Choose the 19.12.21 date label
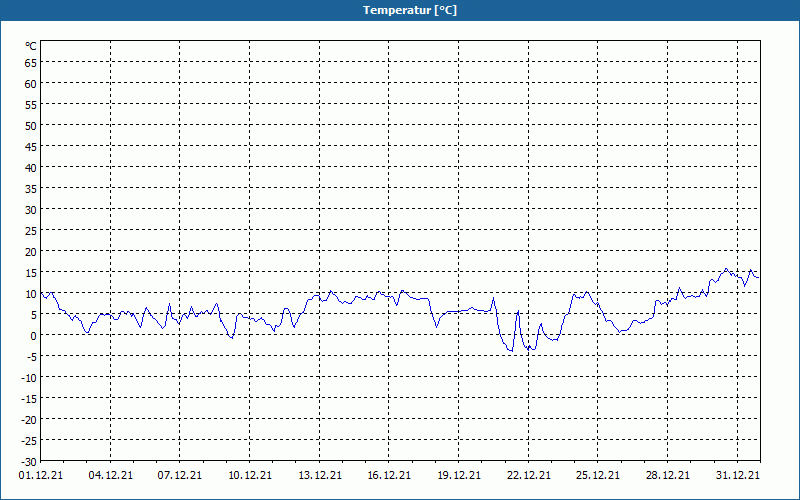Image resolution: width=800 pixels, height=500 pixels. pyautogui.click(x=459, y=476)
